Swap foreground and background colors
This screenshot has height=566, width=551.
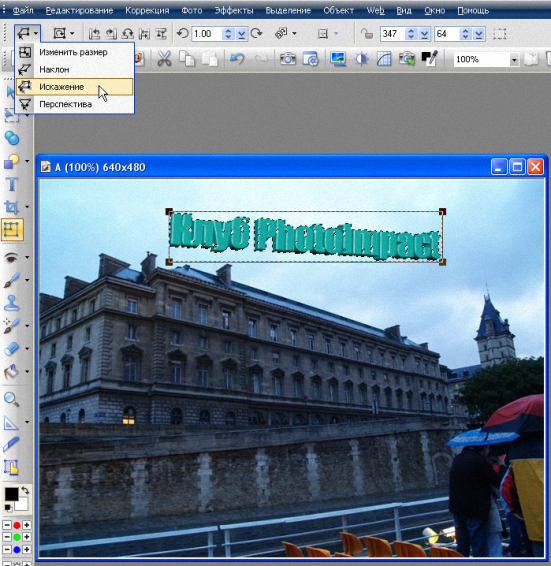tap(25, 491)
